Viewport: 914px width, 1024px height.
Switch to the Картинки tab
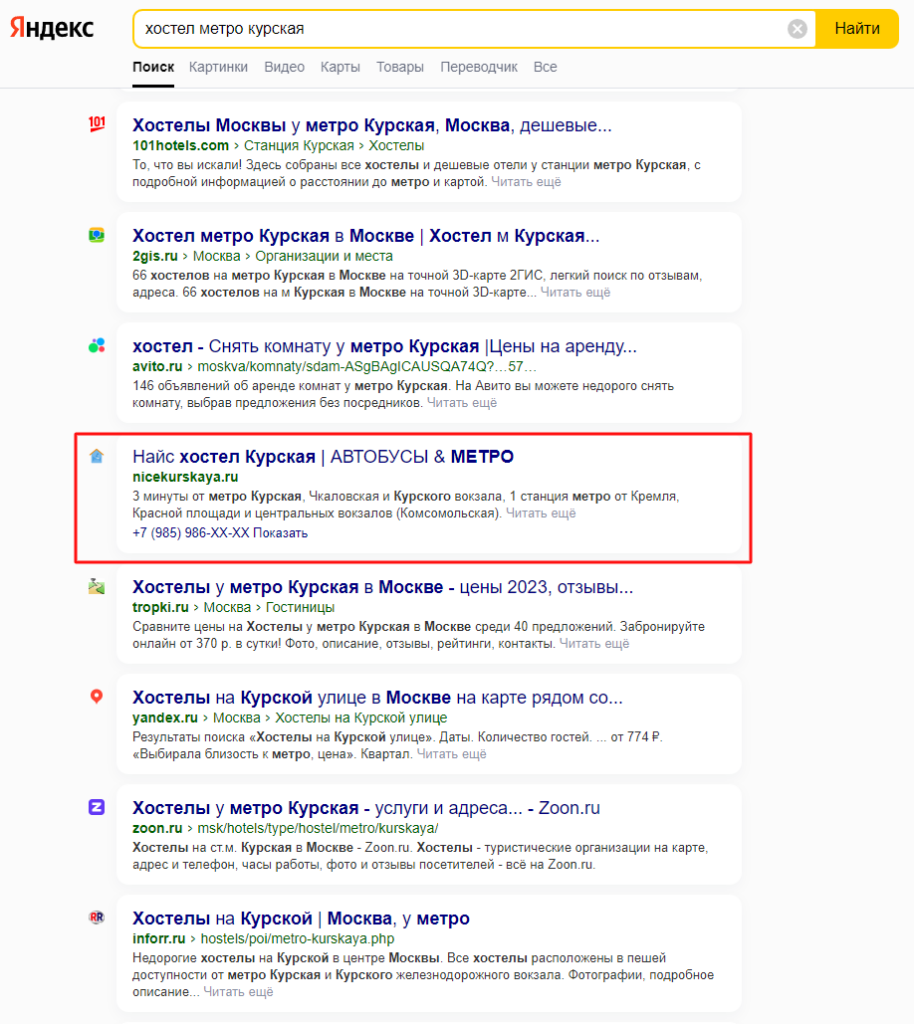point(218,67)
